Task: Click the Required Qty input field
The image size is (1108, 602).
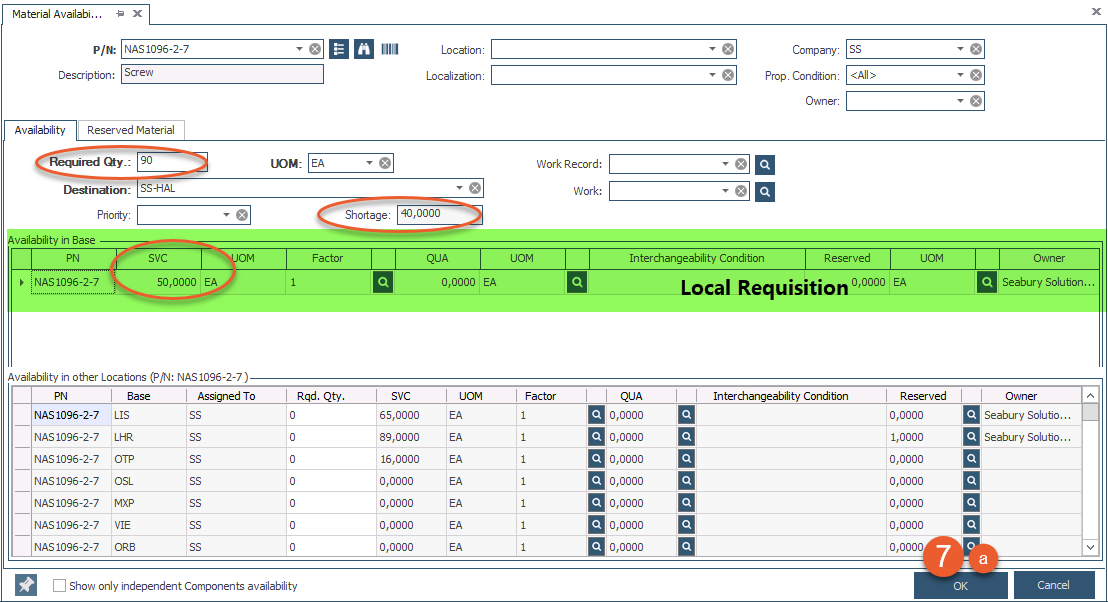Action: (x=172, y=161)
